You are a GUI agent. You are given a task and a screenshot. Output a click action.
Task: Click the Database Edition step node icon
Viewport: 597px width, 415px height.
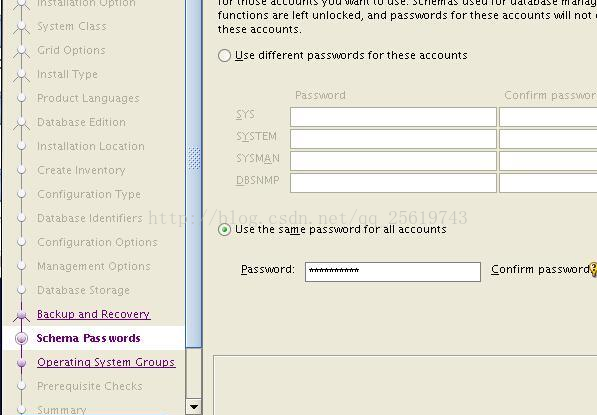point(22,123)
